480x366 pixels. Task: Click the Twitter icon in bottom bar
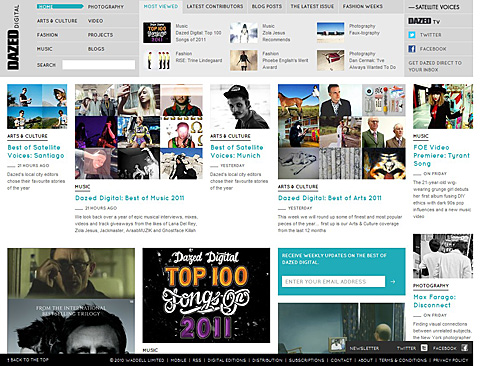coord(424,348)
